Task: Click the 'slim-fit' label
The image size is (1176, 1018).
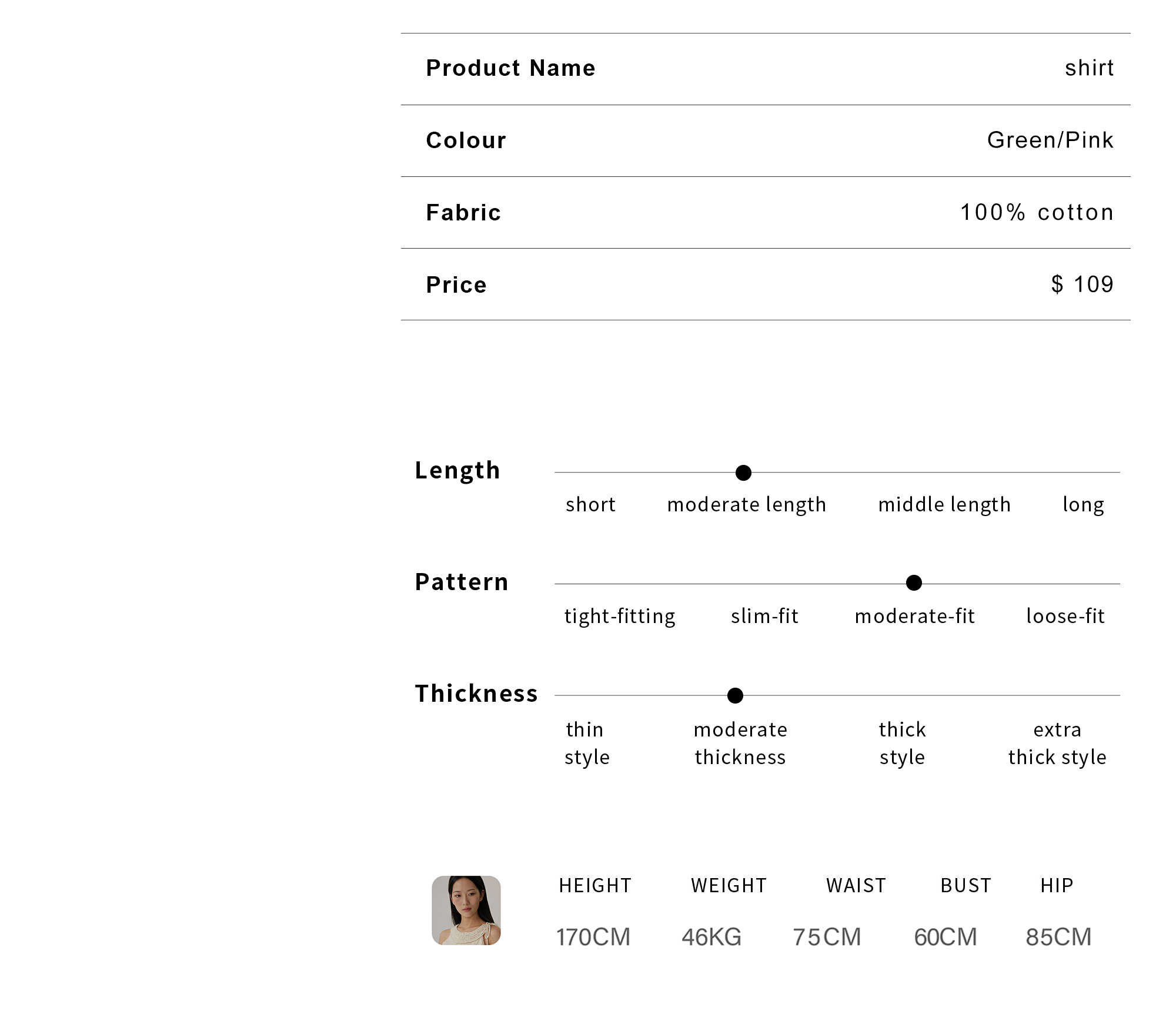Action: [764, 616]
